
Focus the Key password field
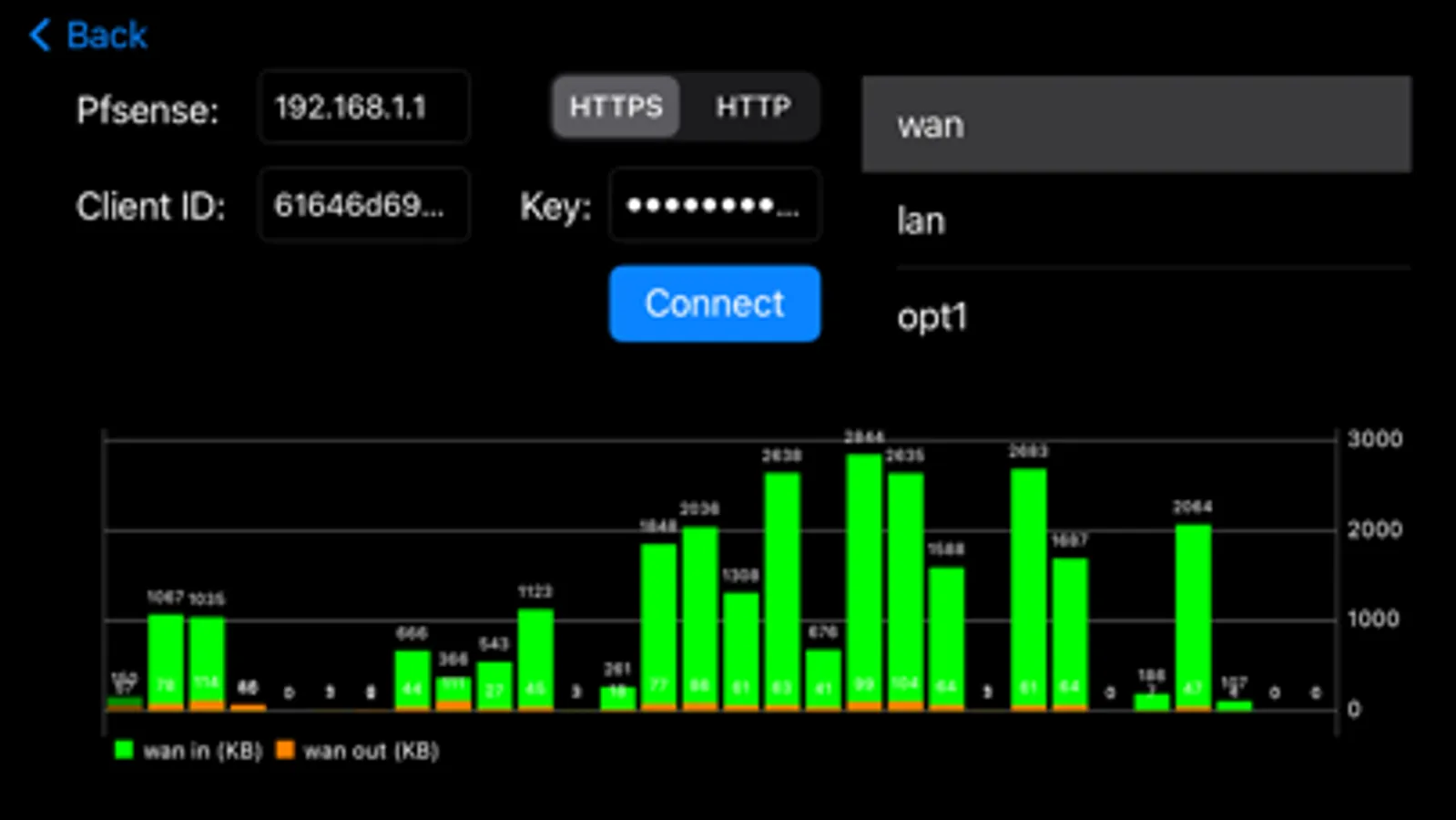point(715,205)
